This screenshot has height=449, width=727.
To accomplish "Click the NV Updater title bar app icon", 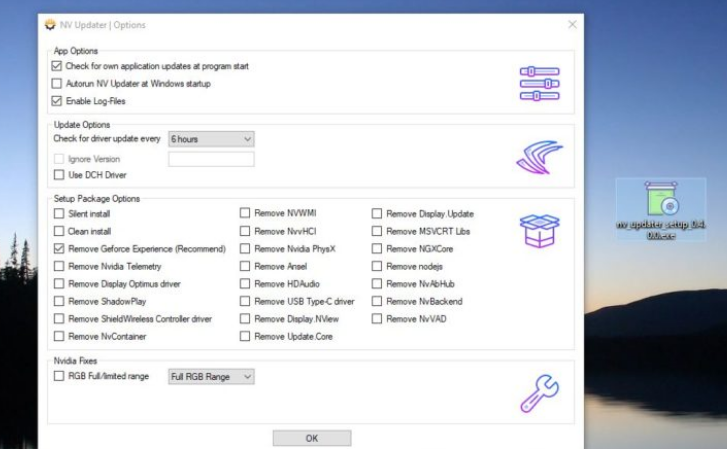I will tap(50, 25).
